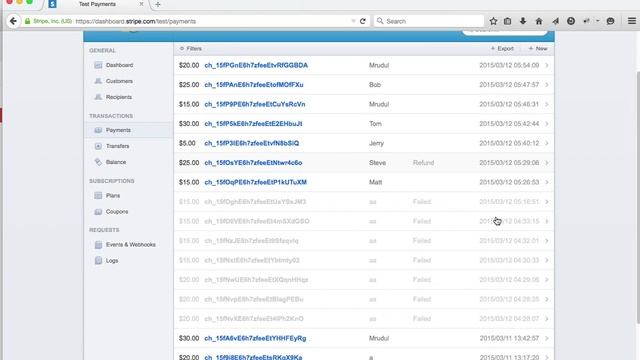640x360 pixels.
Task: Click the Export button
Action: 502,49
